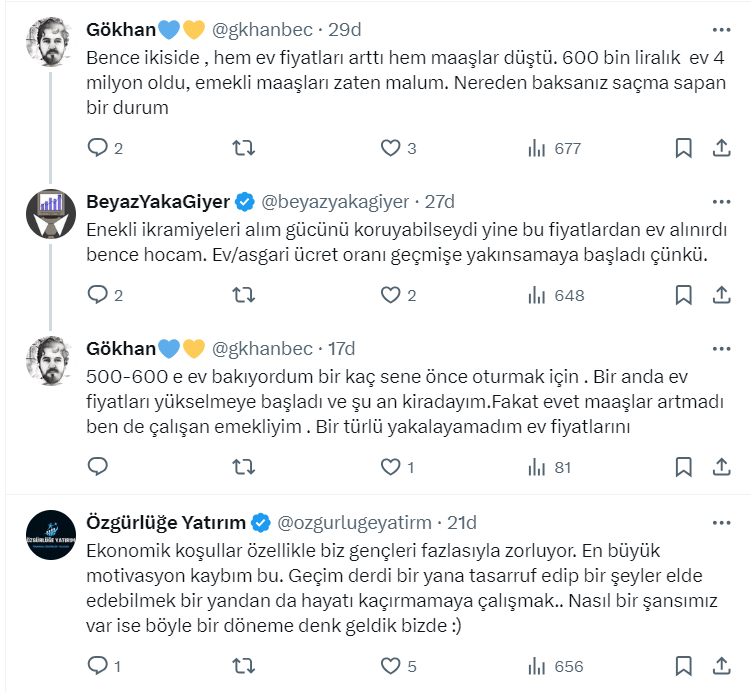Repost Gökhan's tweet about house prices
The image size is (751, 692).
click(243, 148)
